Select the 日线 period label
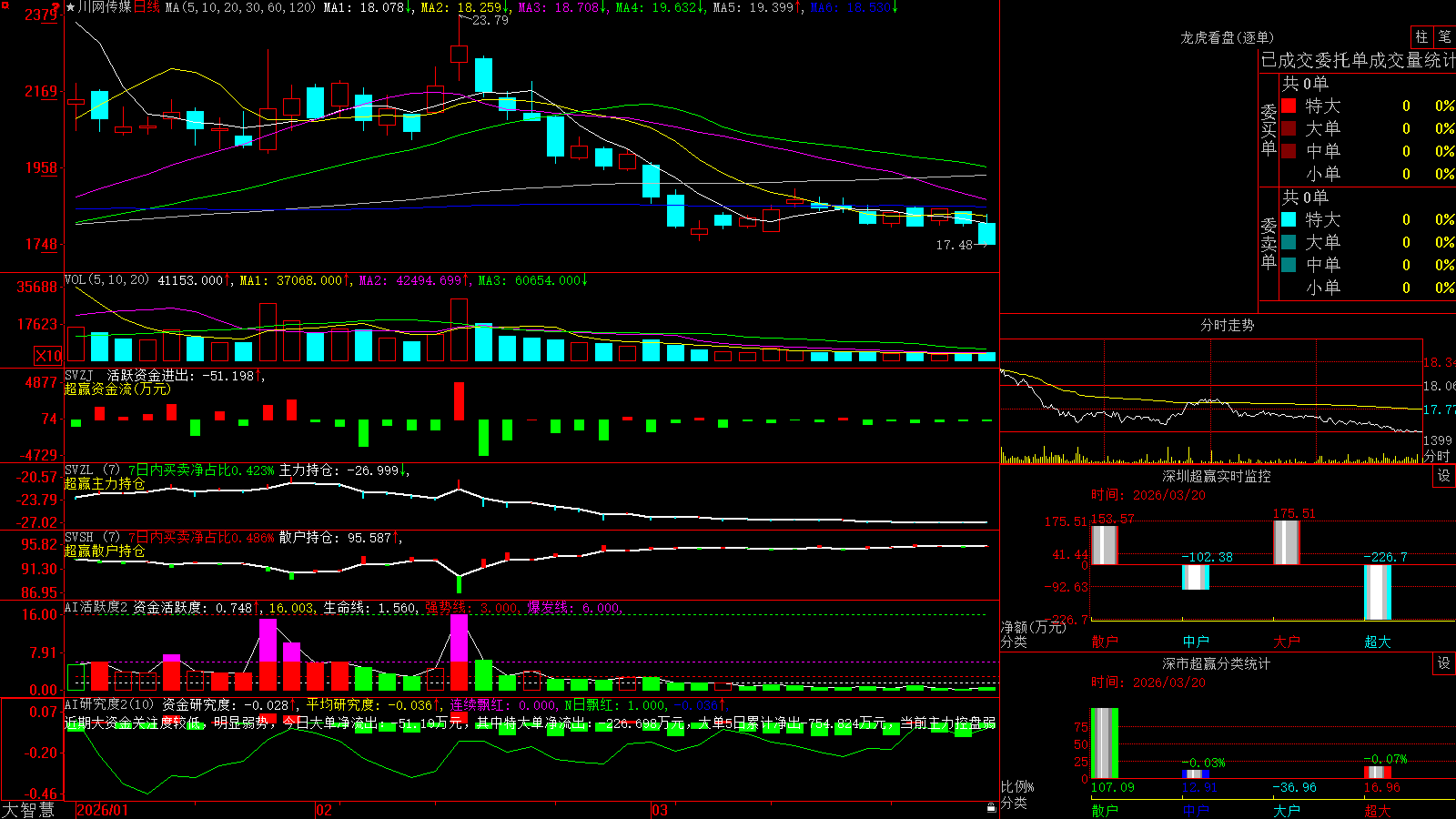This screenshot has height=819, width=1456. (147, 7)
